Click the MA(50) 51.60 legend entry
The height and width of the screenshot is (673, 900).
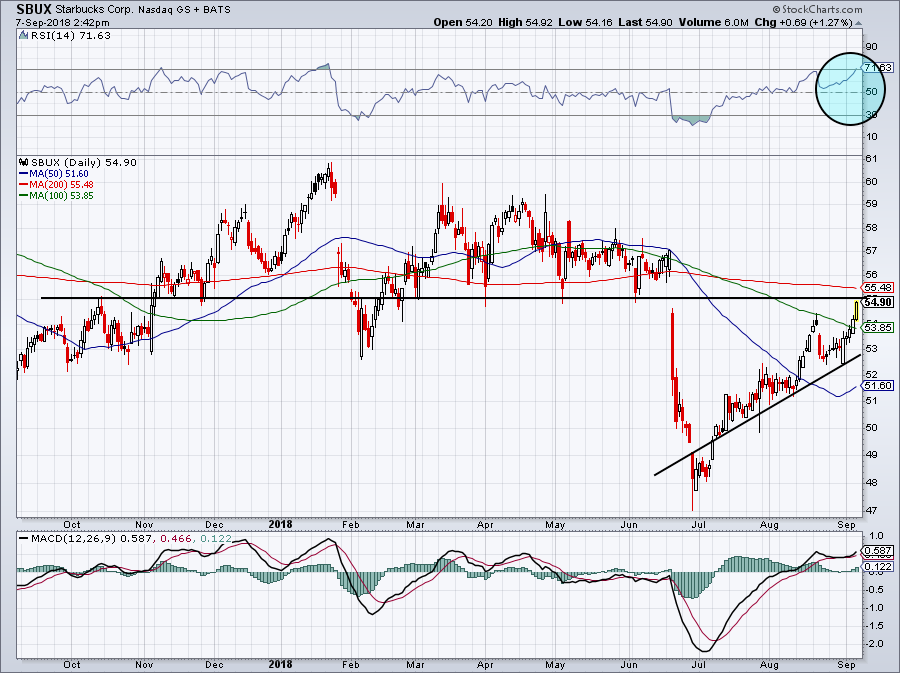coord(53,173)
